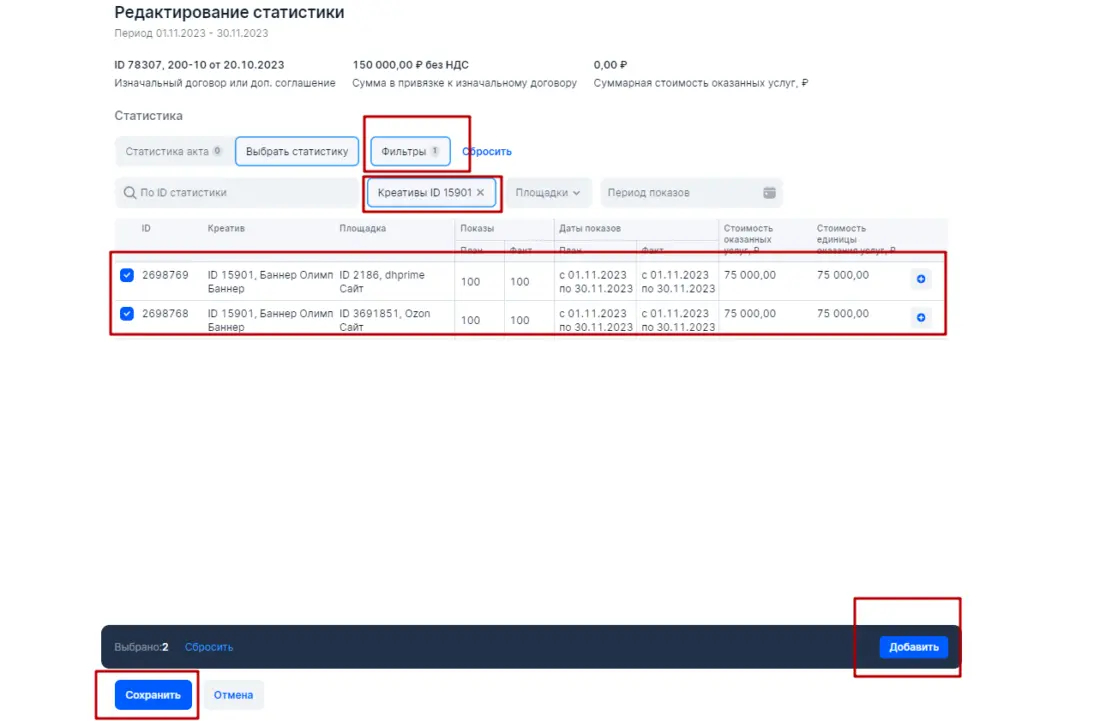Click the Креатив column header
This screenshot has height=721, width=1100.
[226, 229]
